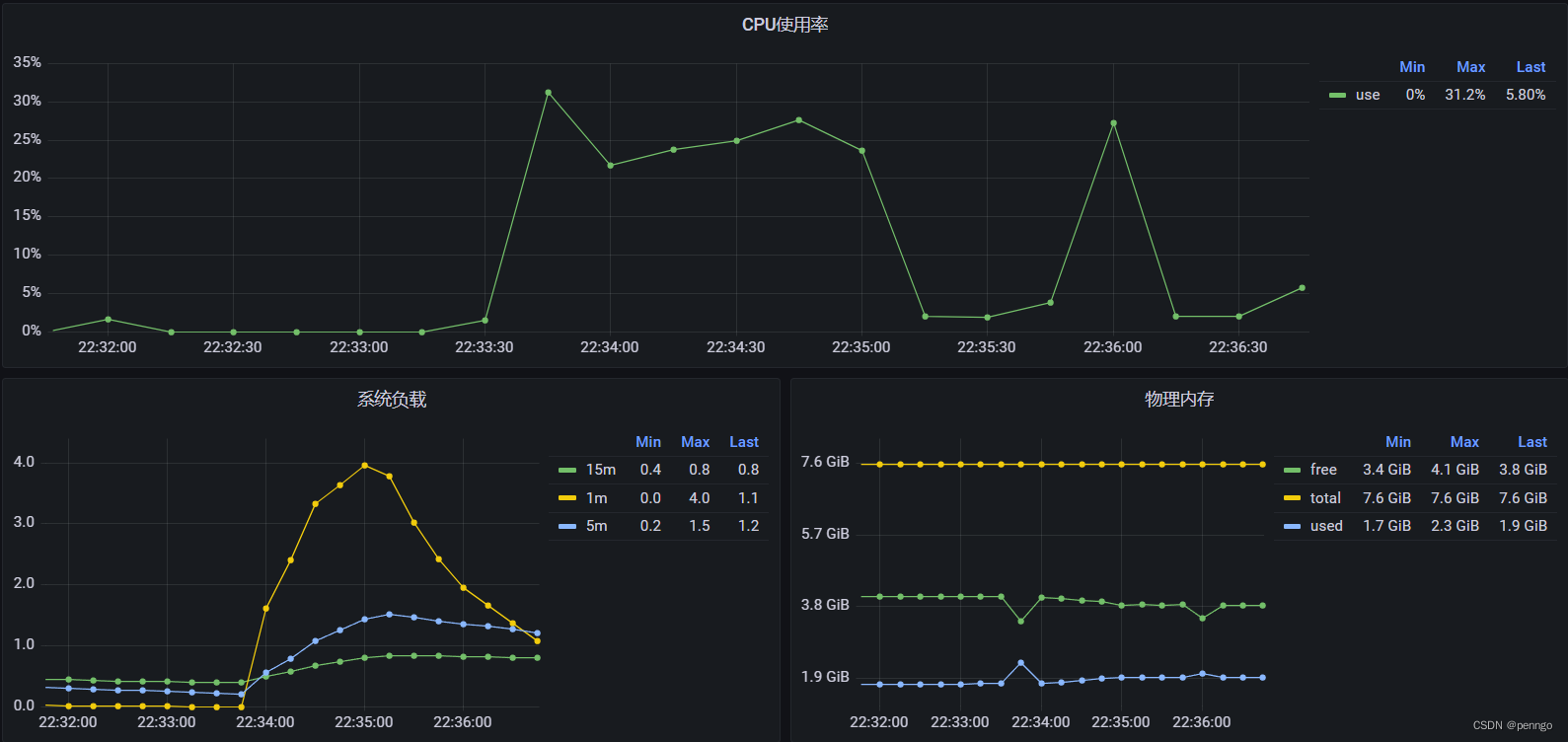The height and width of the screenshot is (742, 1568).
Task: Click the blue swatch beside 5m
Action: (x=566, y=526)
